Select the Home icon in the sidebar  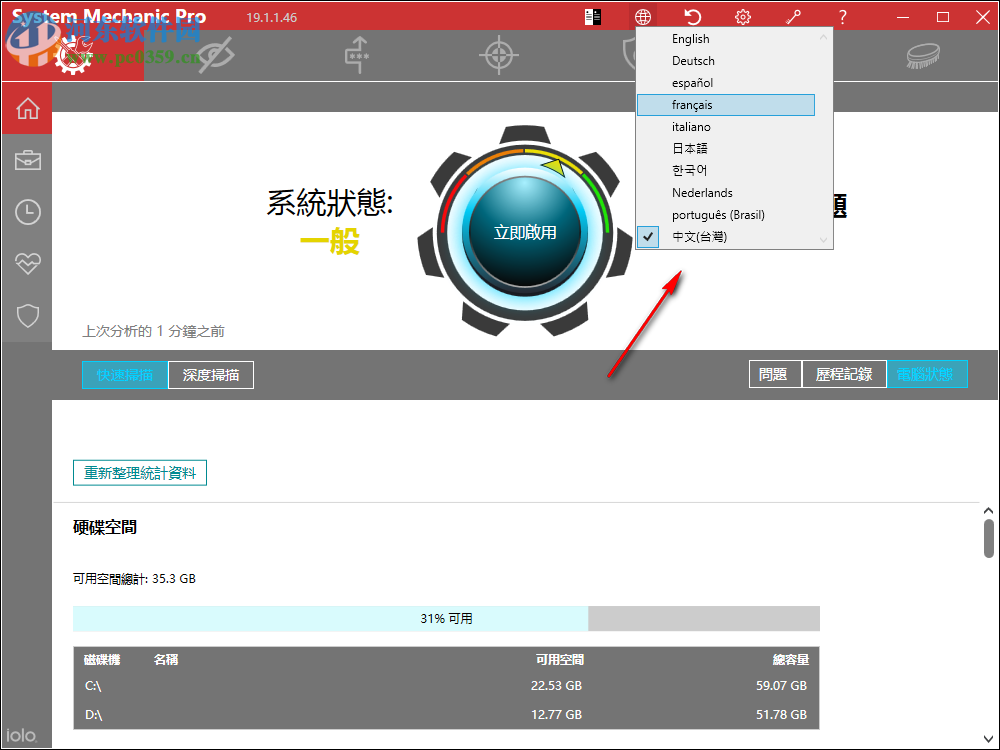pyautogui.click(x=27, y=107)
